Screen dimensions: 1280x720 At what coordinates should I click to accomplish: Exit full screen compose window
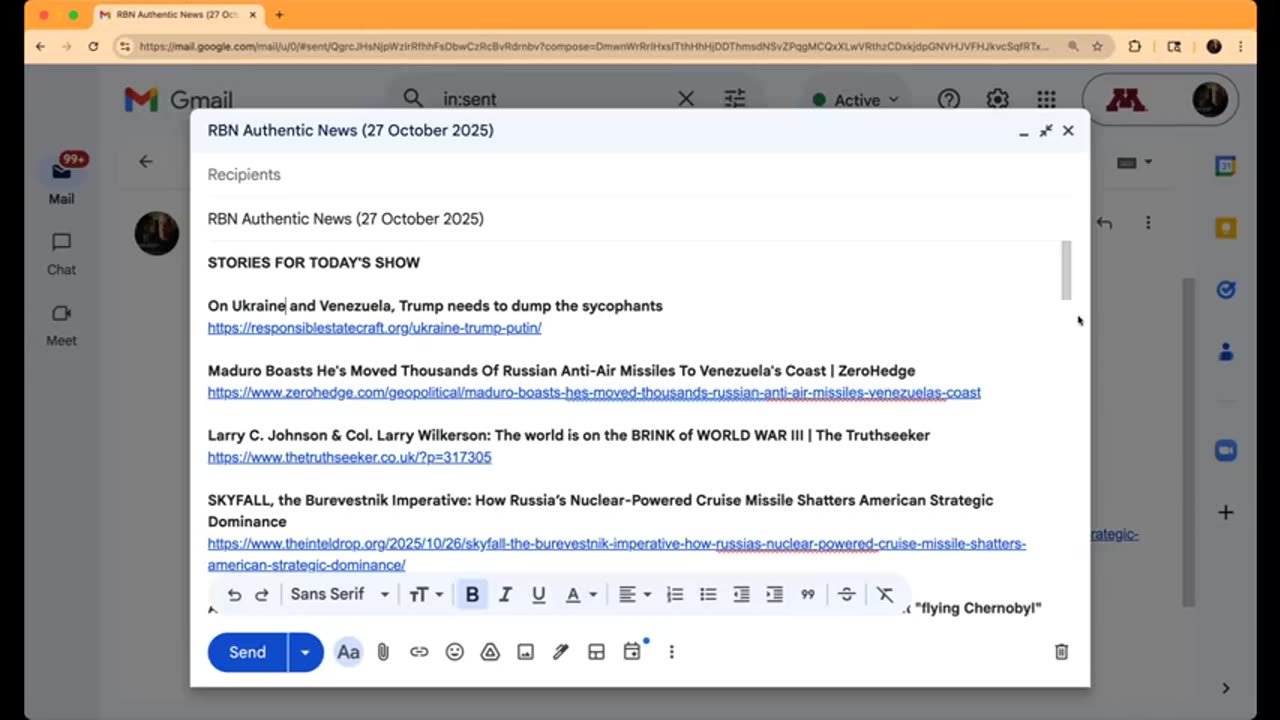(1046, 131)
